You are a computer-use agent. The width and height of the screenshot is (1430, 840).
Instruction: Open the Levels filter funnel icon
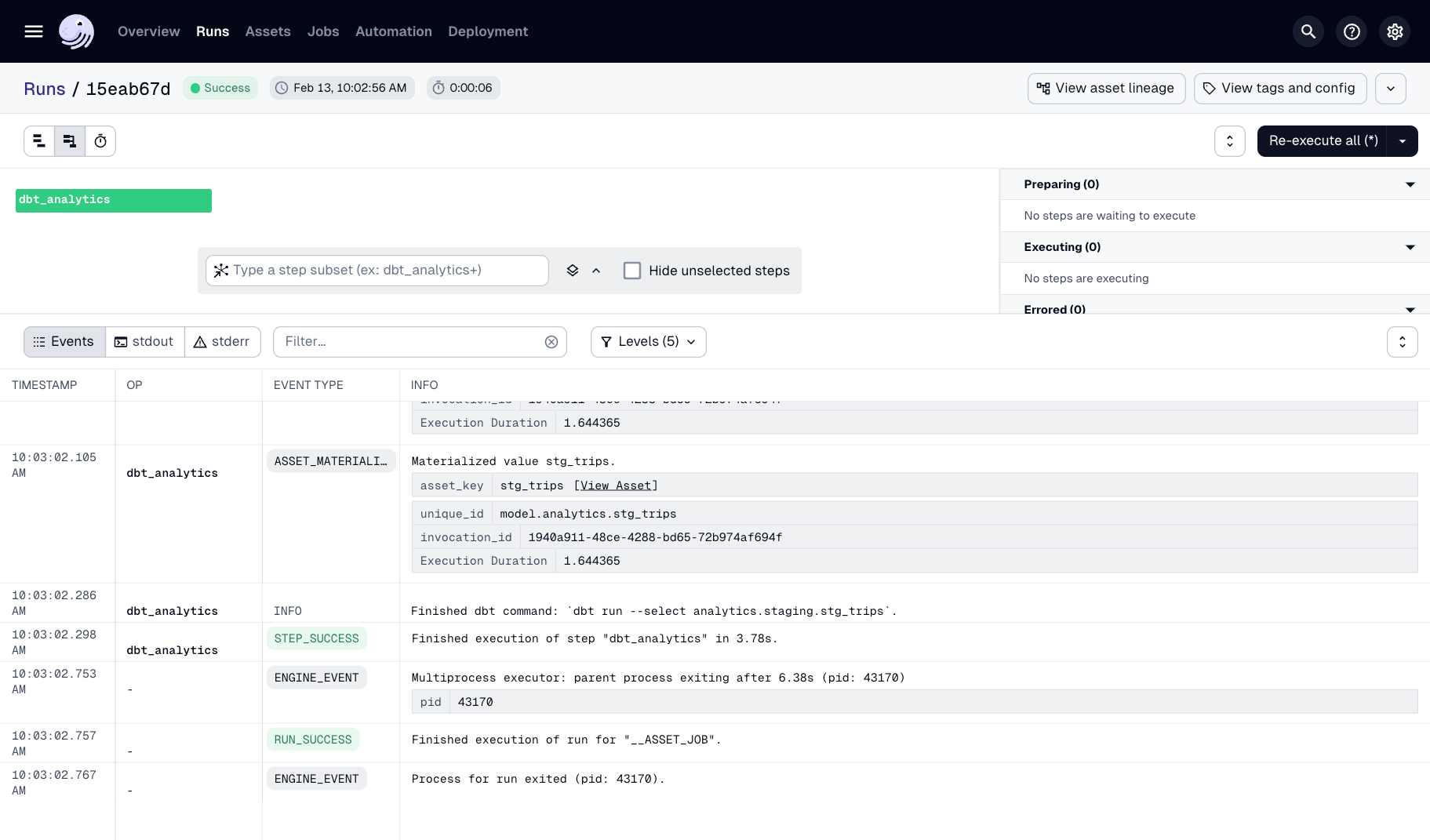coord(605,342)
